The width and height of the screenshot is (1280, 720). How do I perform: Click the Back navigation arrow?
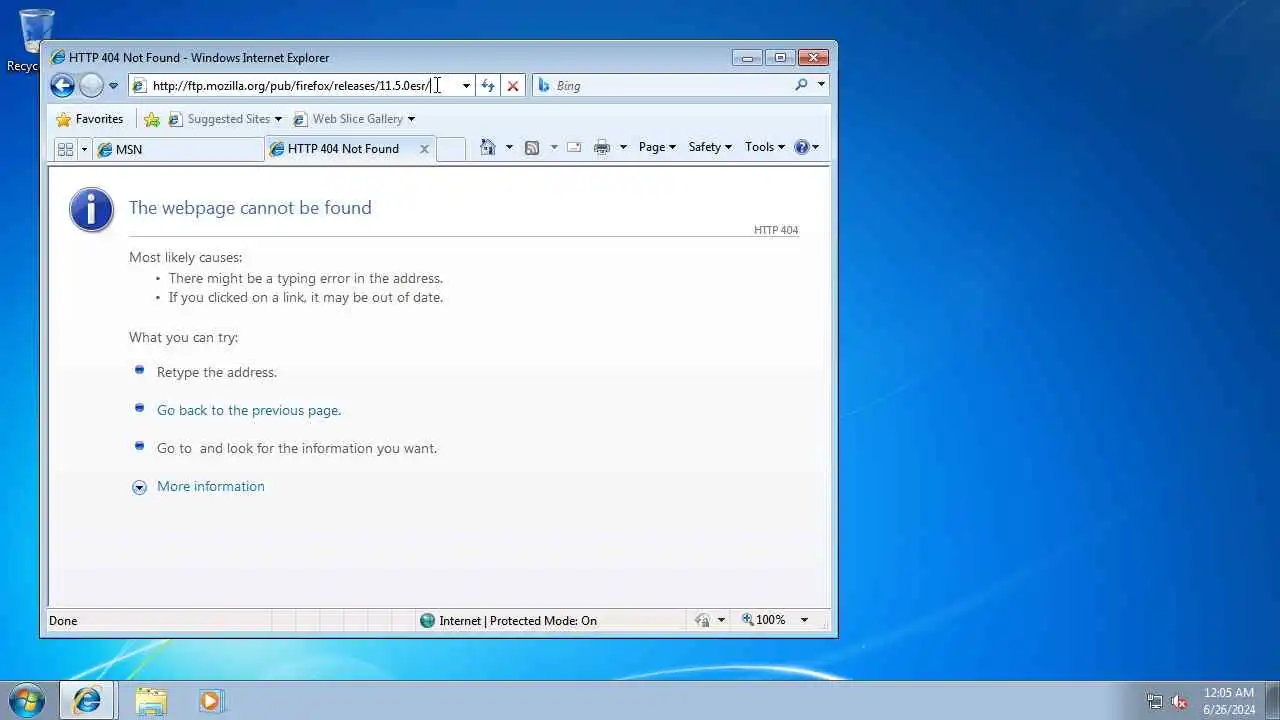pyautogui.click(x=62, y=86)
